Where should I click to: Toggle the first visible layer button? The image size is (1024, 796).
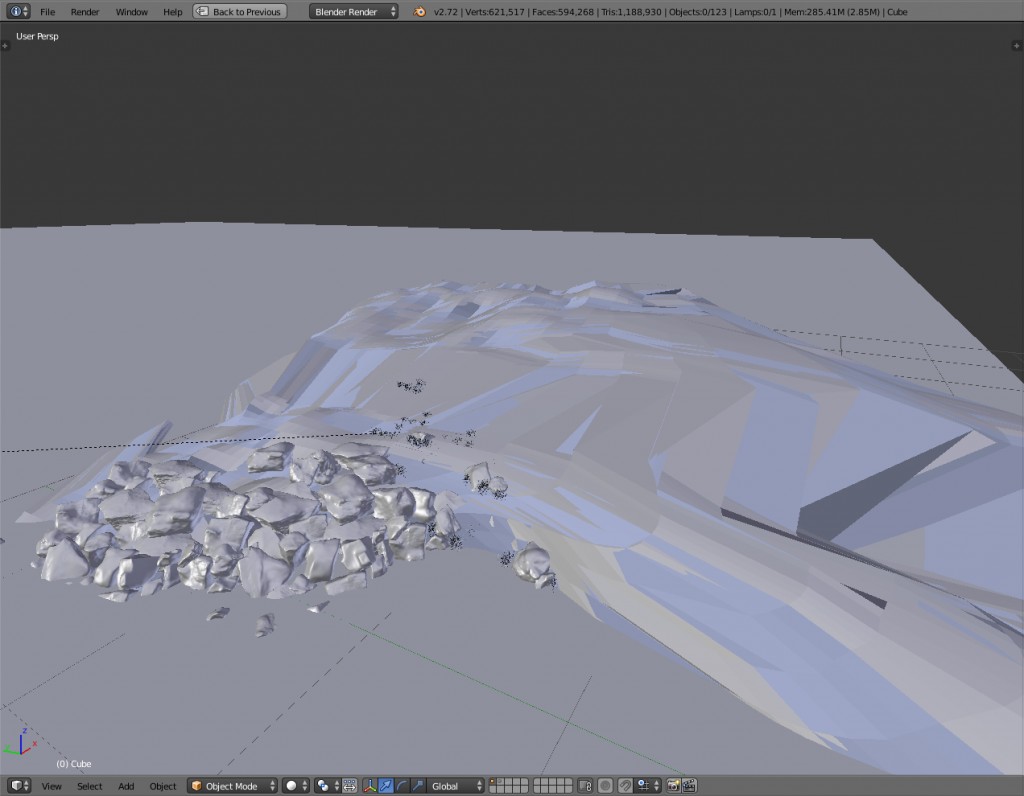coord(494,782)
